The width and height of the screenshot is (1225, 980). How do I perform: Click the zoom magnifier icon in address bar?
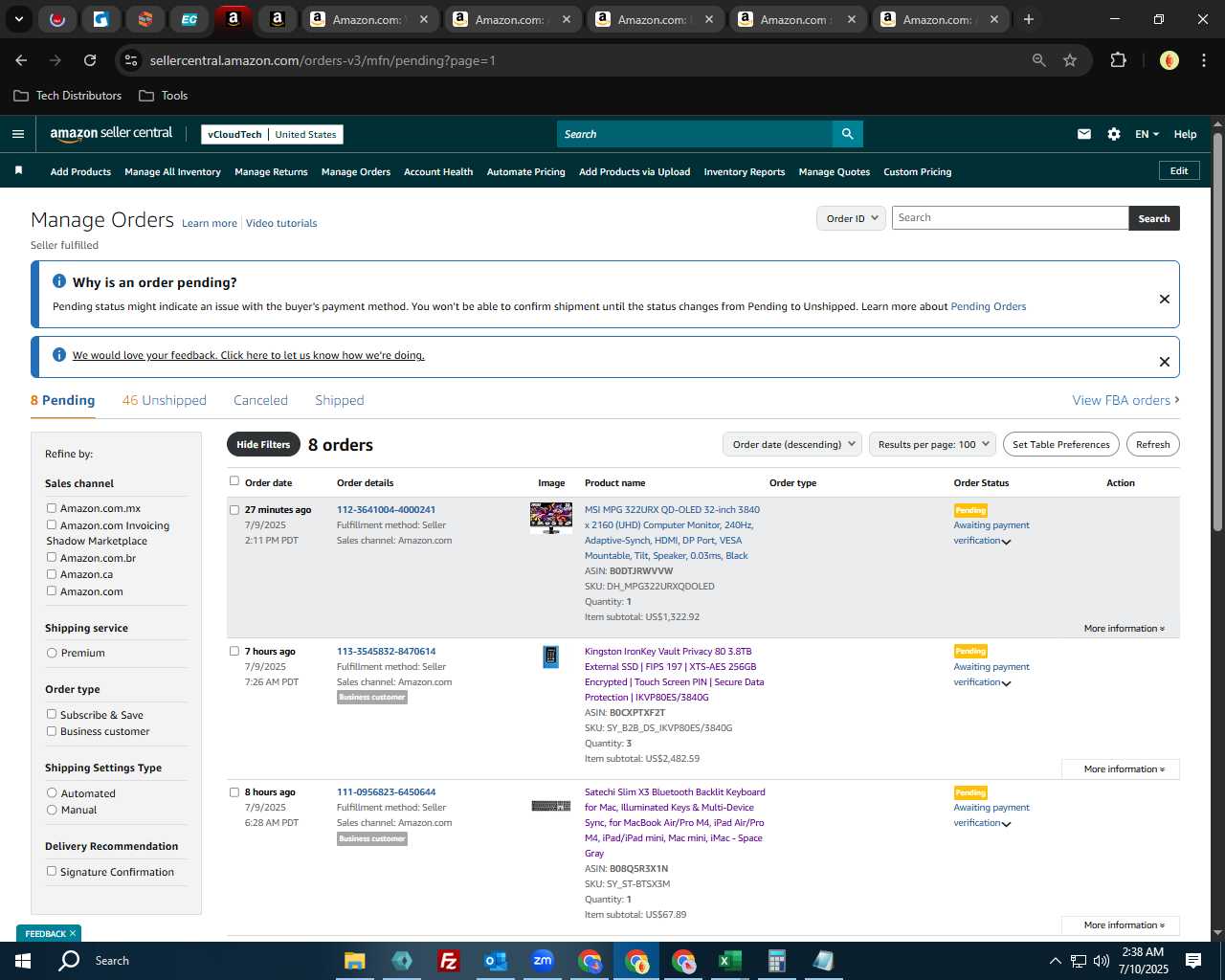point(1039,60)
